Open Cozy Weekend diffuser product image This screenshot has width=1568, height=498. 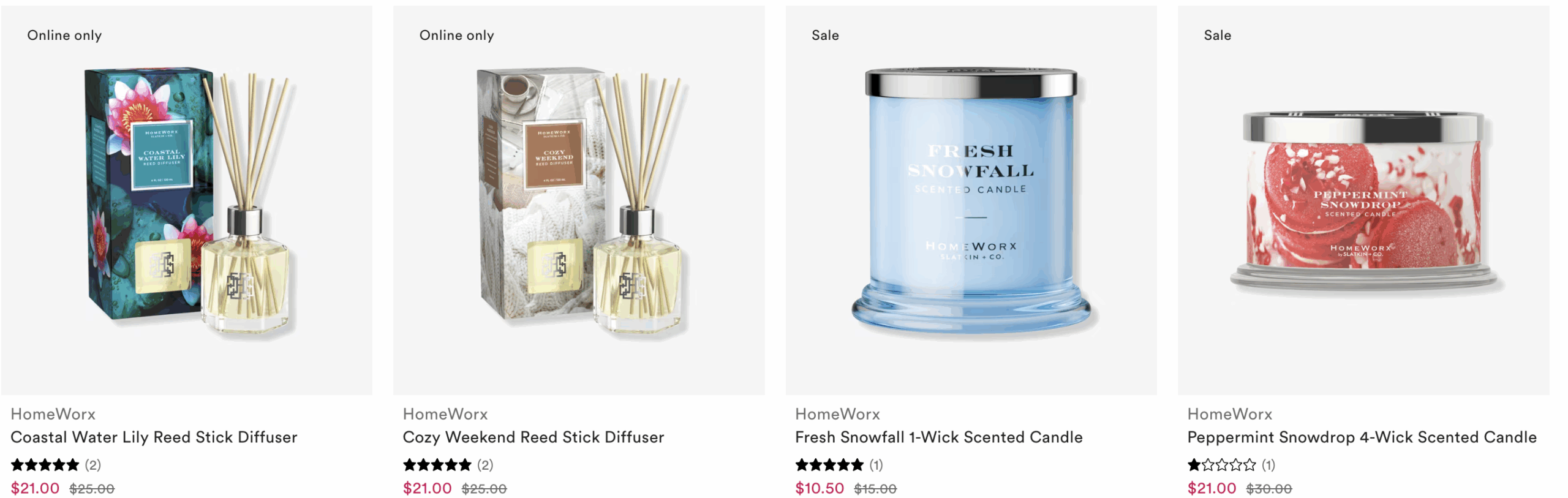tap(578, 200)
